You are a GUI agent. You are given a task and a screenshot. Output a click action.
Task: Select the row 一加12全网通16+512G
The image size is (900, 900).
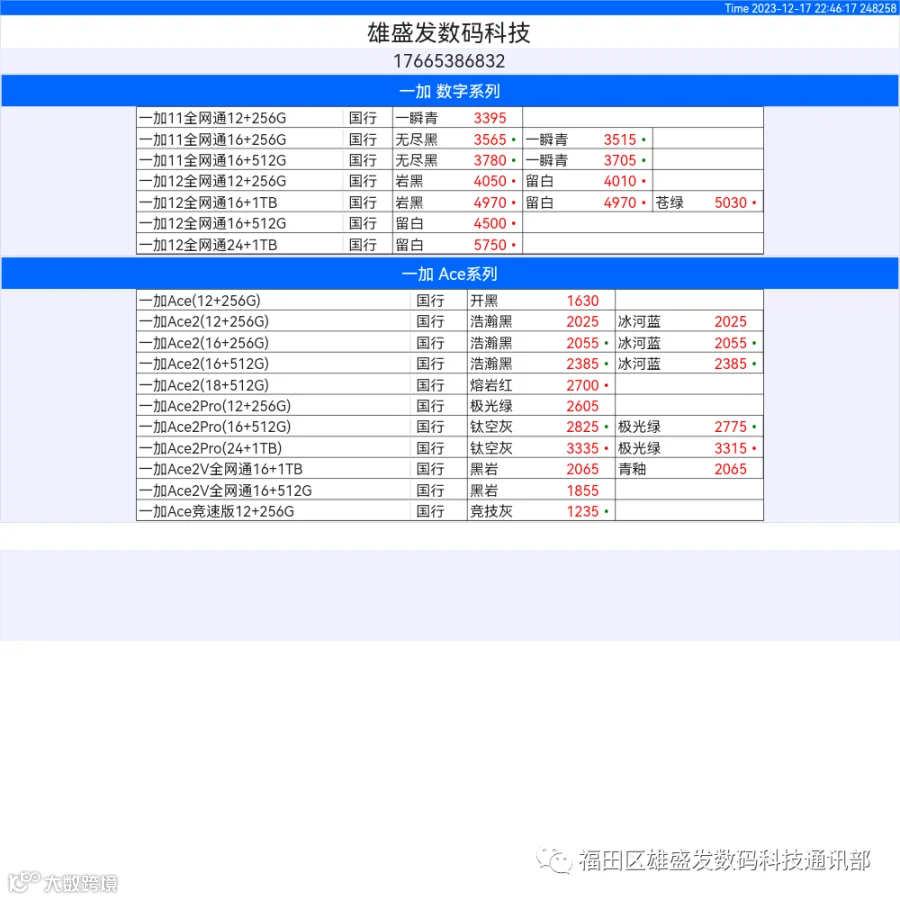450,223
